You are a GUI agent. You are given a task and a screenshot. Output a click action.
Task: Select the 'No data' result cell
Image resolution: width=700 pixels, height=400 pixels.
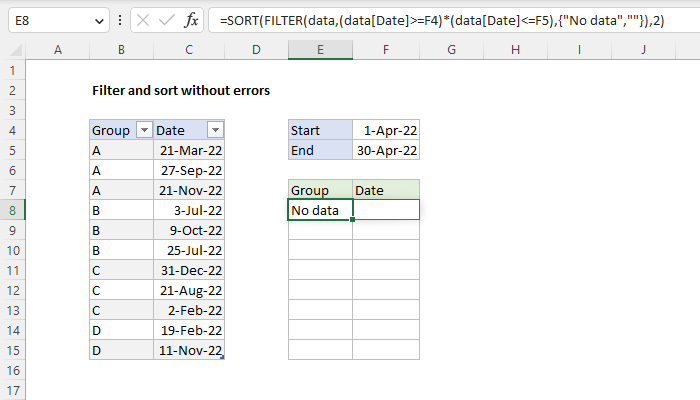pos(320,210)
